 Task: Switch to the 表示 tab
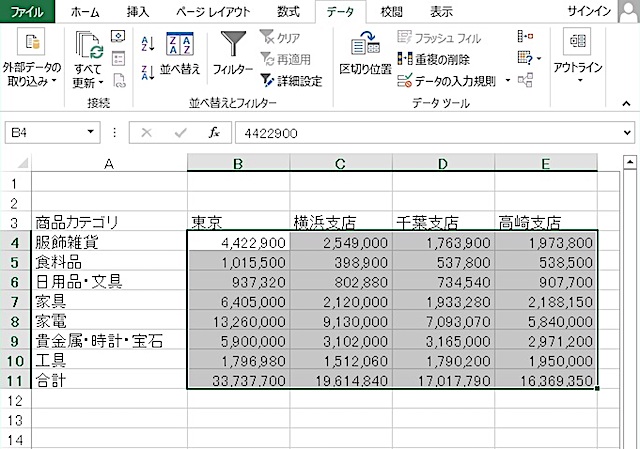pyautogui.click(x=441, y=12)
